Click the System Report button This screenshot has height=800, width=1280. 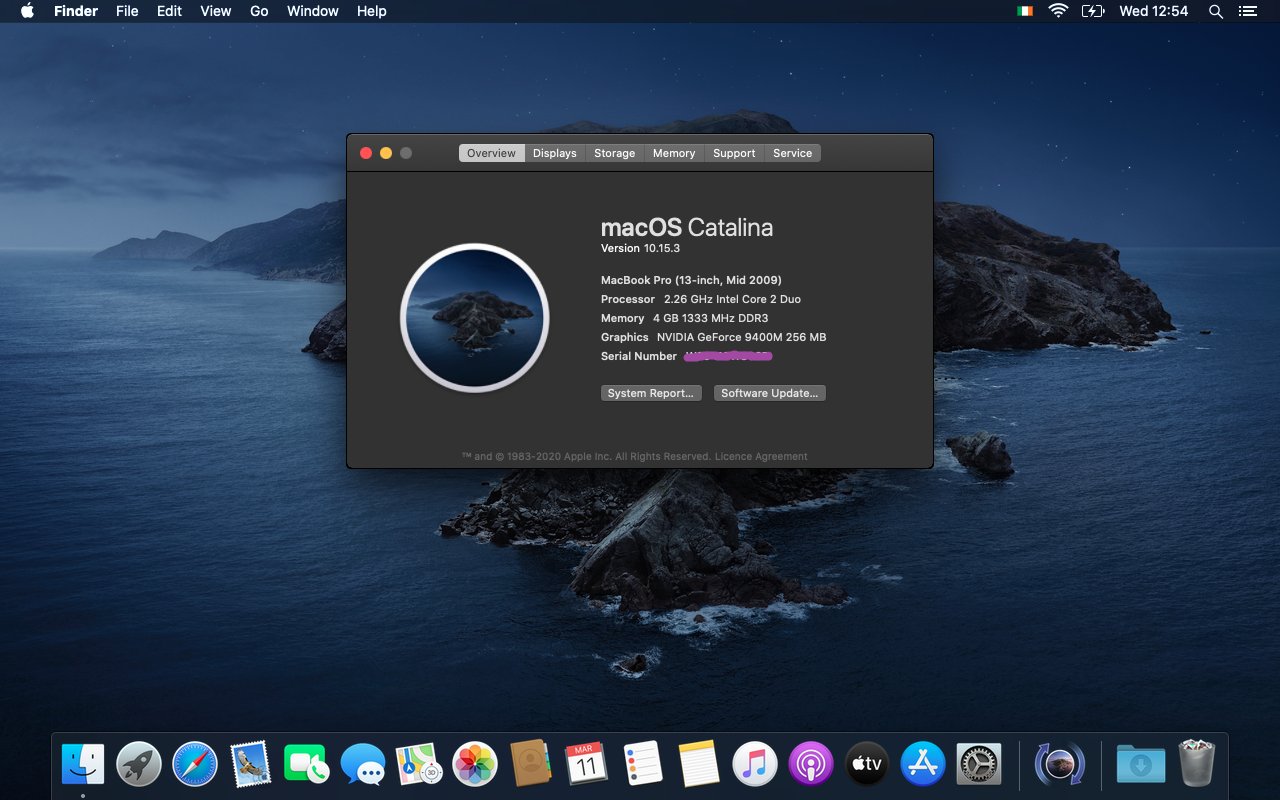(651, 393)
